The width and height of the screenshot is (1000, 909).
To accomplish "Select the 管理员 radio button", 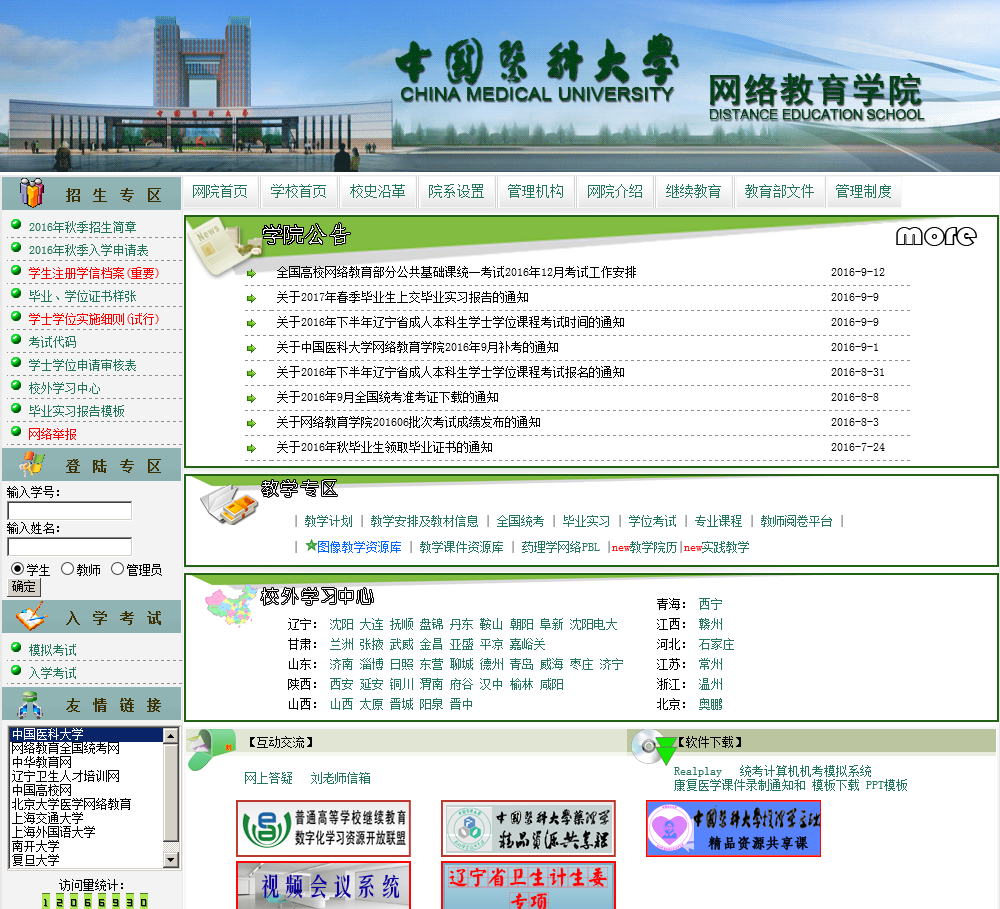I will 117,569.
